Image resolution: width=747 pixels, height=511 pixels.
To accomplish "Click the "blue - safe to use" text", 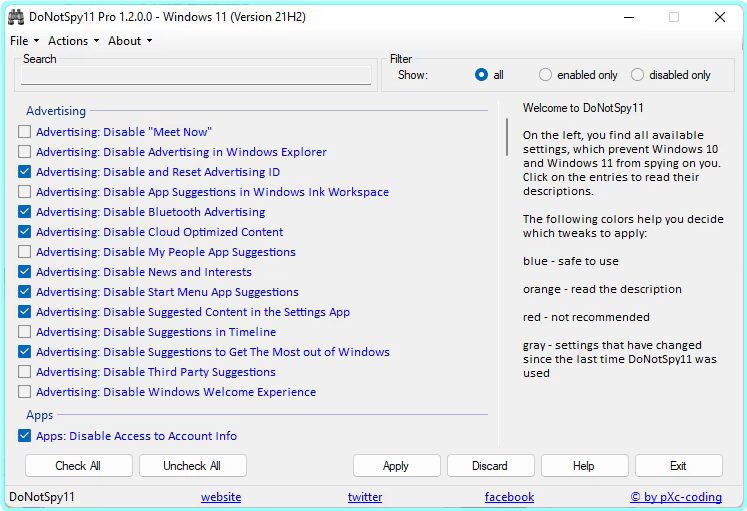I will point(571,261).
